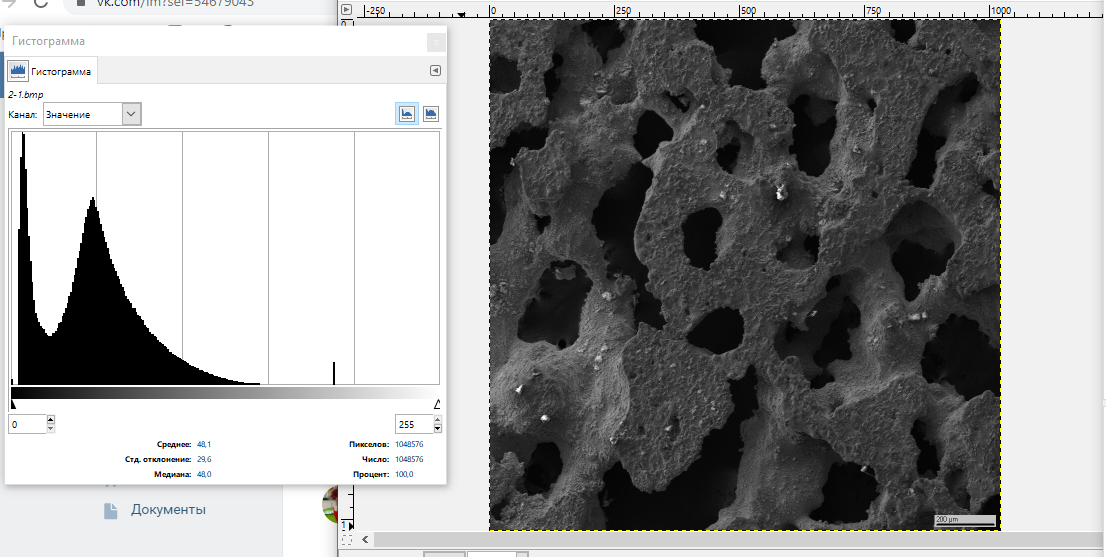Switch histogram to linear scale
This screenshot has height=557, width=1106.
click(x=407, y=114)
